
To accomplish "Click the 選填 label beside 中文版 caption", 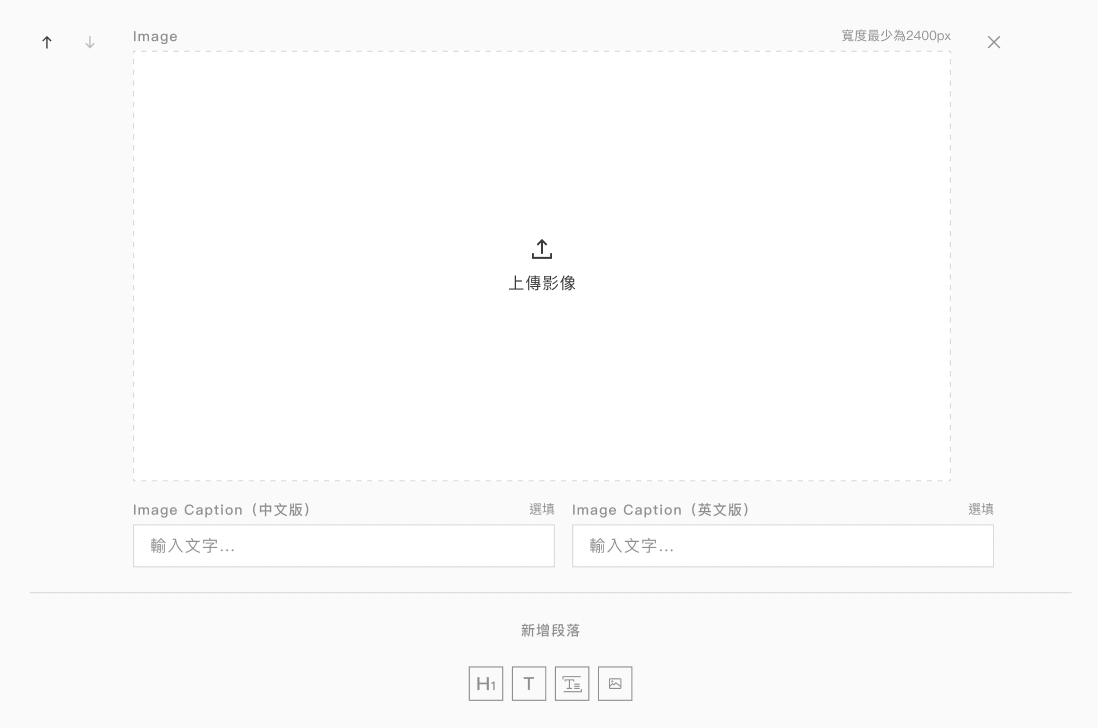I will pos(541,509).
